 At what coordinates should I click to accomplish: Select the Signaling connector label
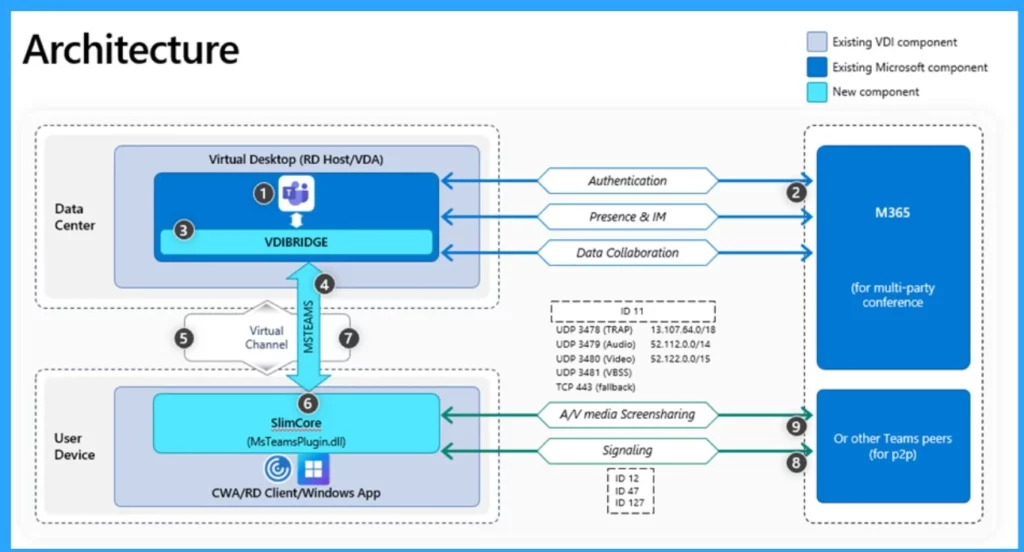[x=627, y=451]
